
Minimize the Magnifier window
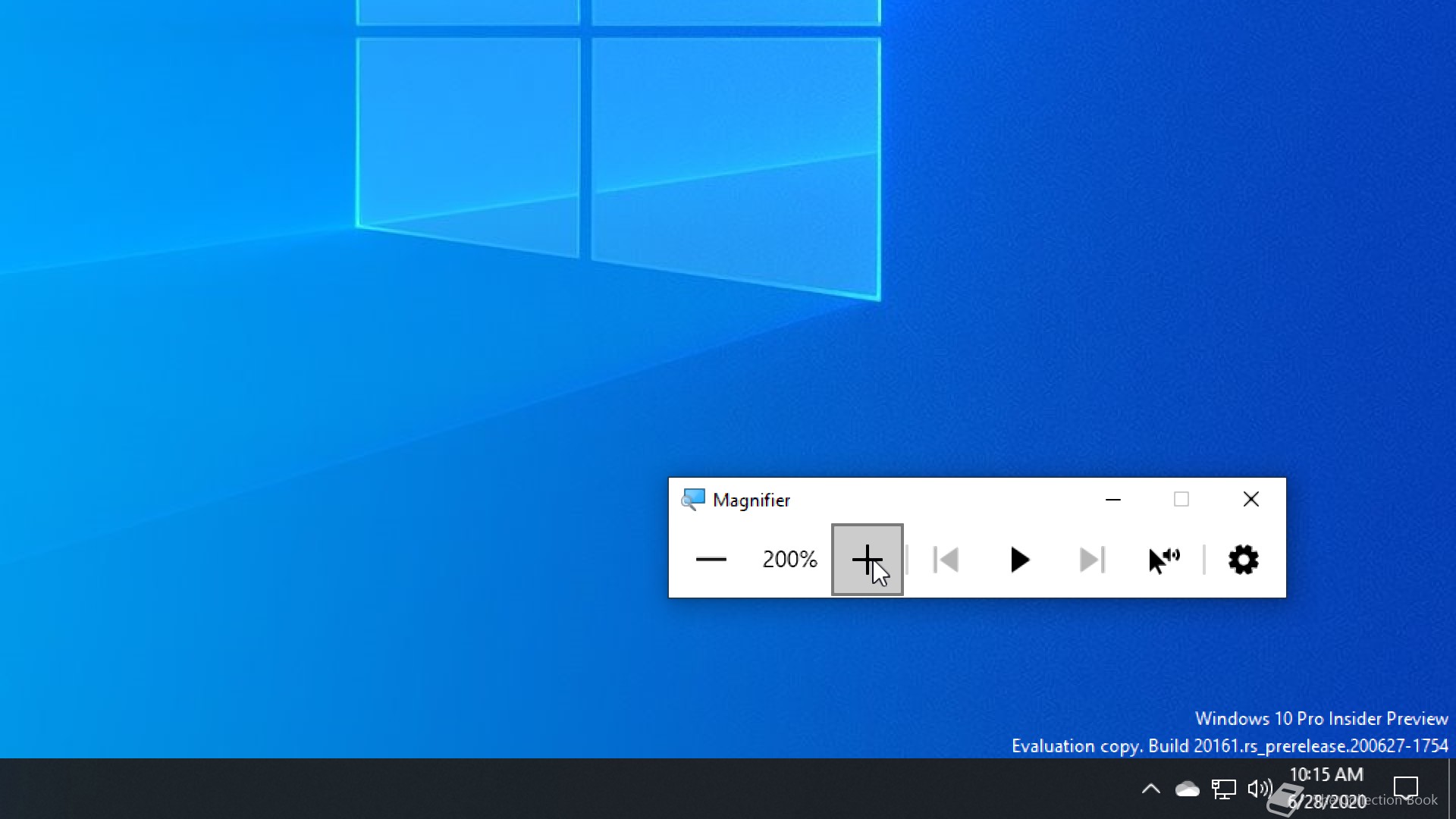point(1112,500)
